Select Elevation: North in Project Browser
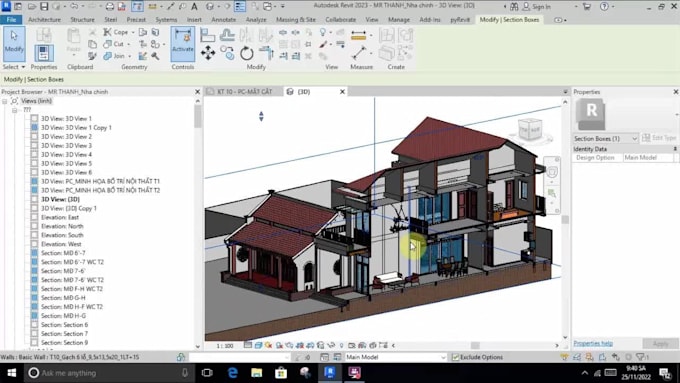The height and width of the screenshot is (383, 680). (x=62, y=226)
